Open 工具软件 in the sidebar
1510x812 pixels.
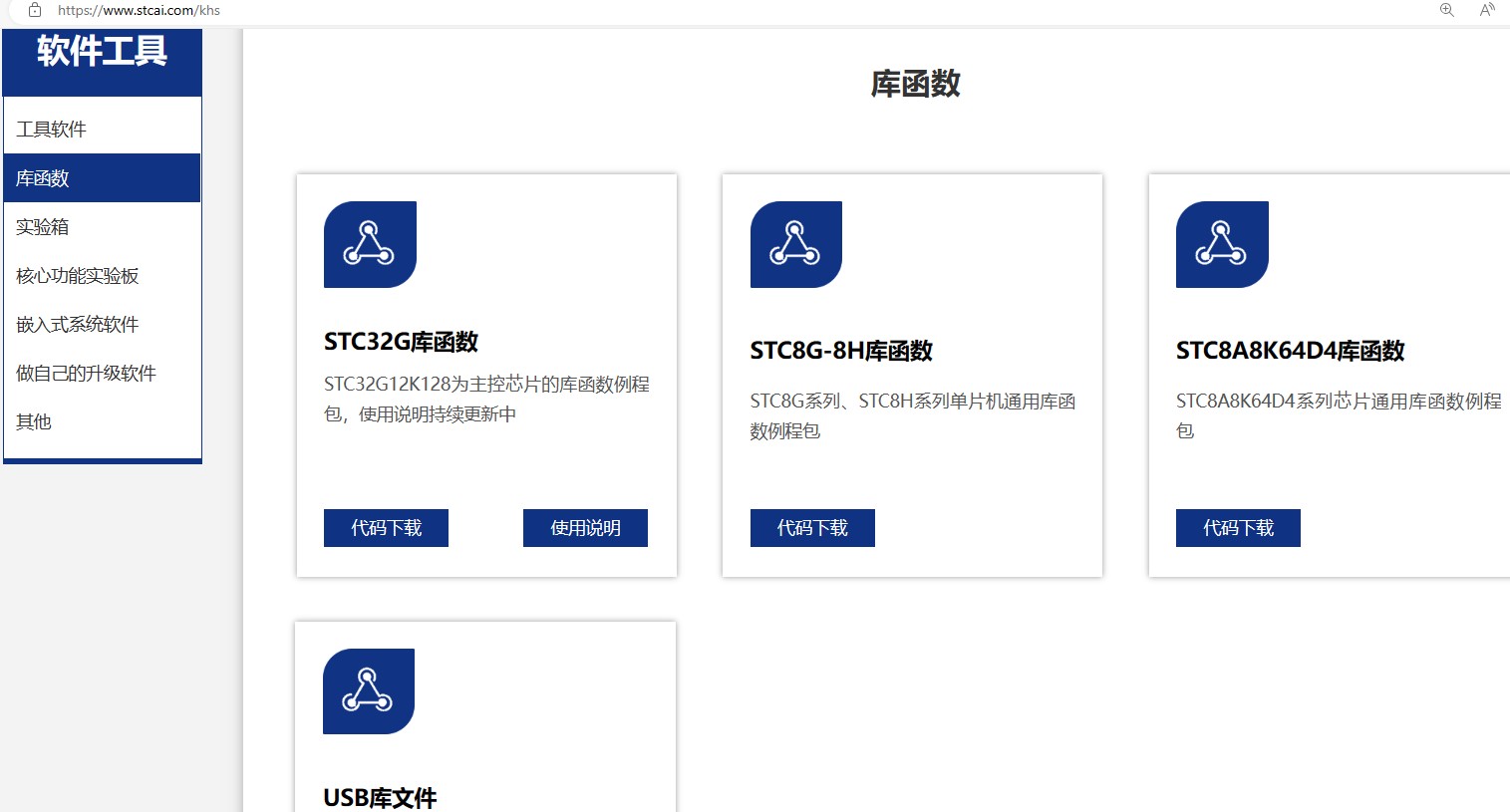103,130
